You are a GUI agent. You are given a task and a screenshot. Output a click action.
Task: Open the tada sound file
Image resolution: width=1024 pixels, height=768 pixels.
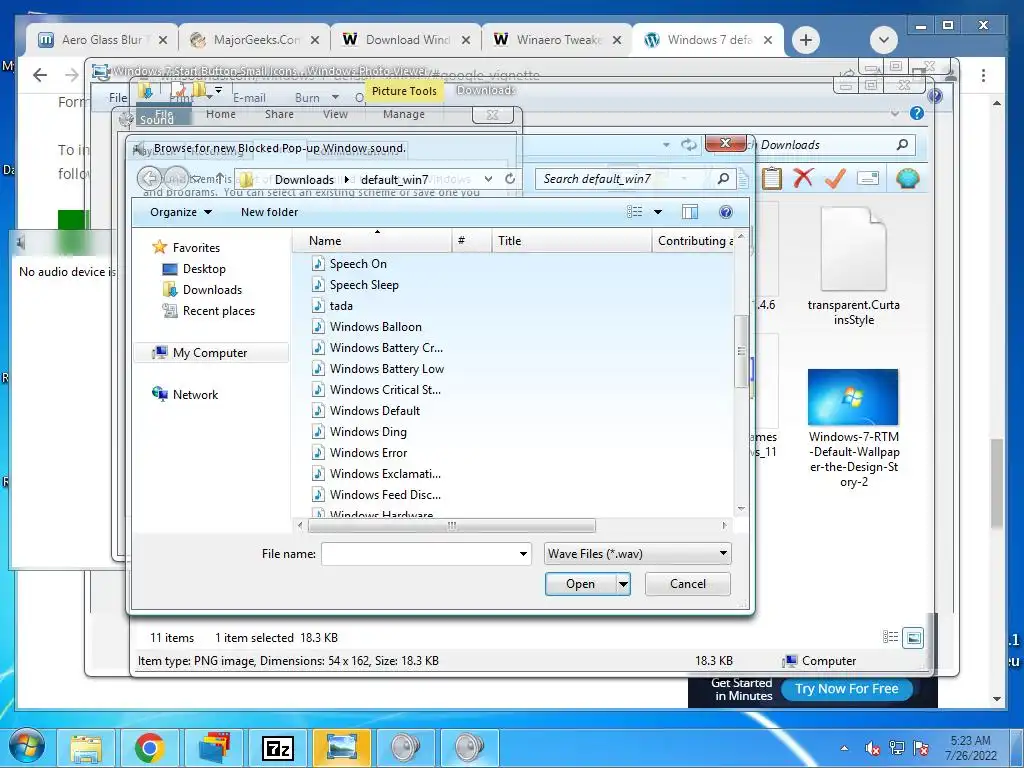(x=341, y=306)
